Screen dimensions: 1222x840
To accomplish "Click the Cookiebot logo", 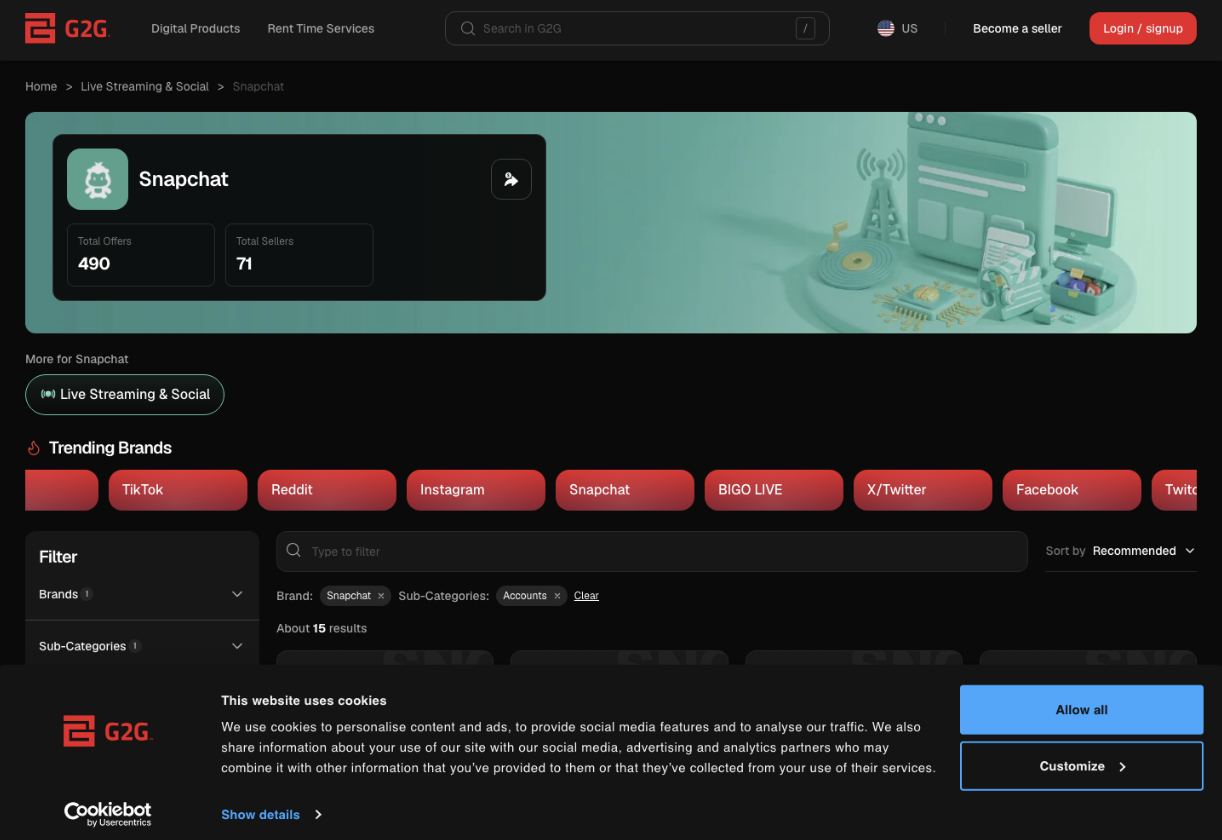I will coord(108,814).
